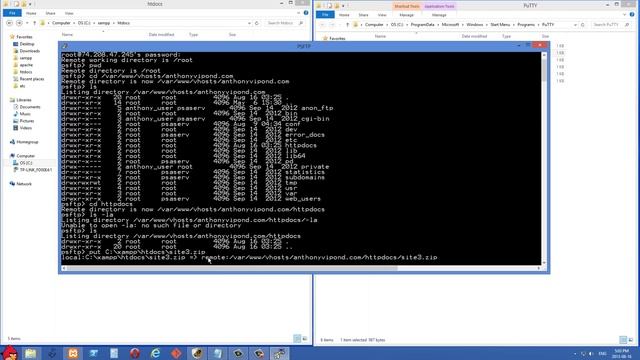Select apache shortcut in Favorites list
Viewport: 640px width, 360px height.
click(26, 65)
